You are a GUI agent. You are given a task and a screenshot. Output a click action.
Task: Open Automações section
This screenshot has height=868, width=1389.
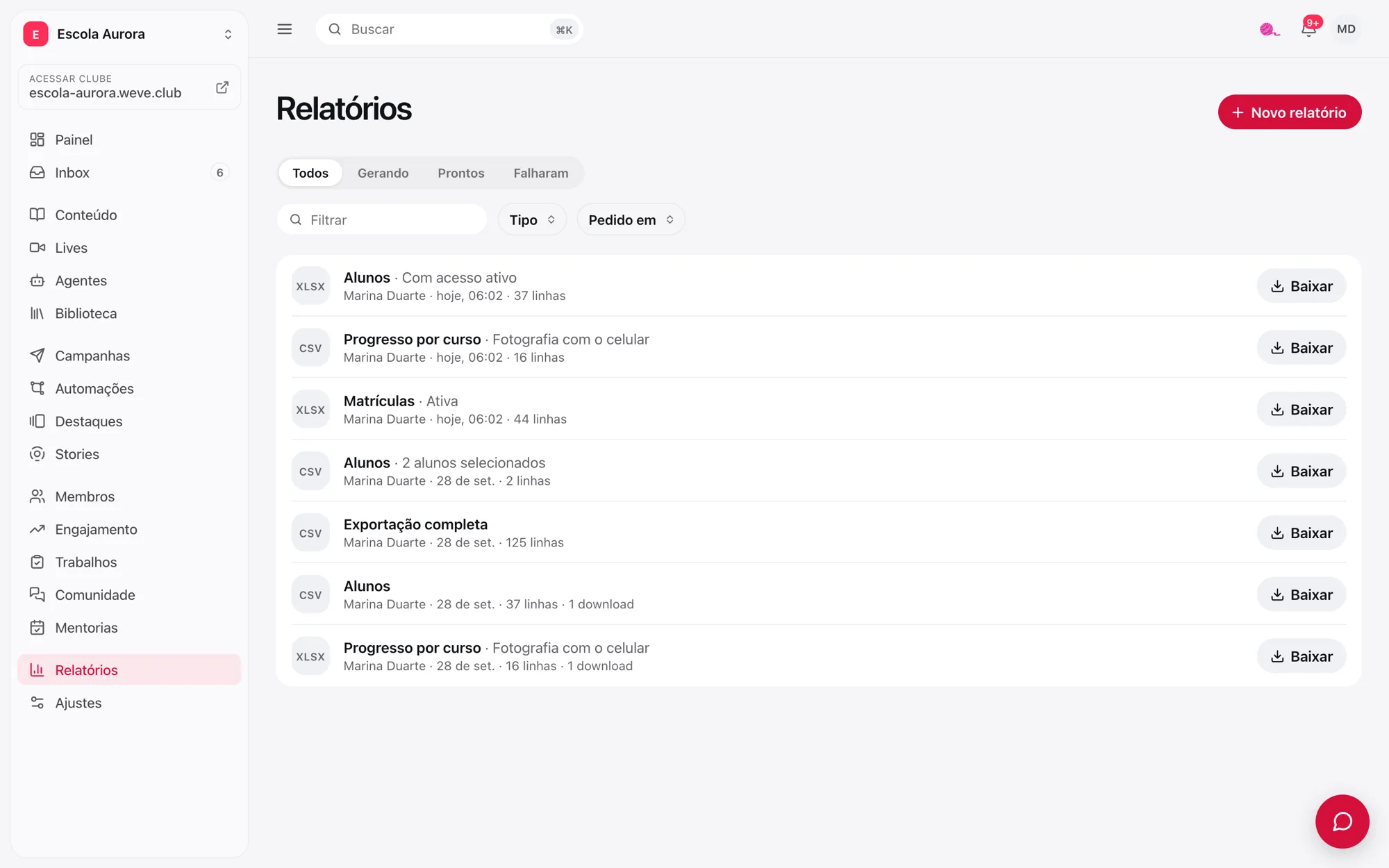coord(129,388)
